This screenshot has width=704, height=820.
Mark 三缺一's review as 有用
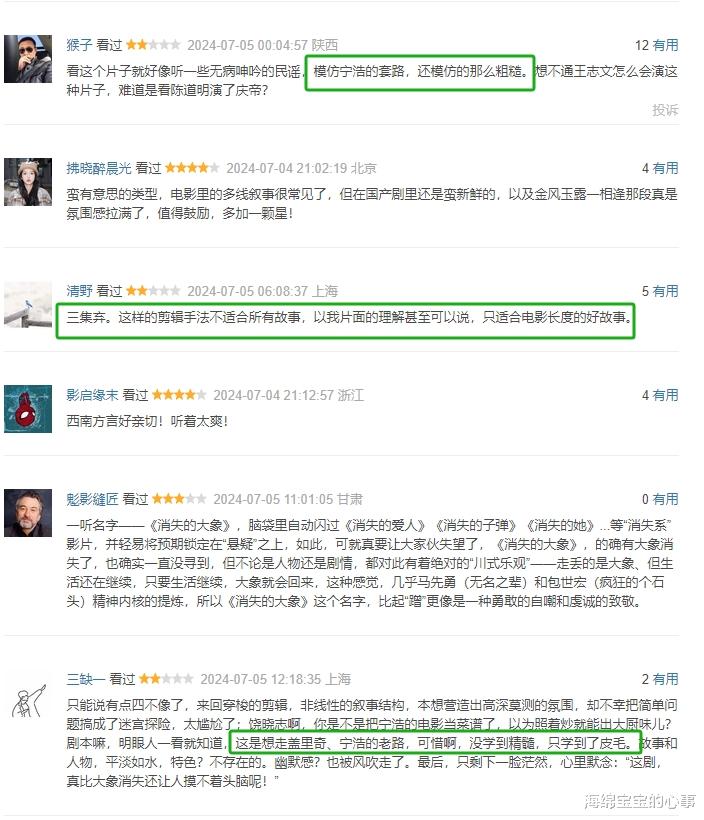(x=665, y=679)
